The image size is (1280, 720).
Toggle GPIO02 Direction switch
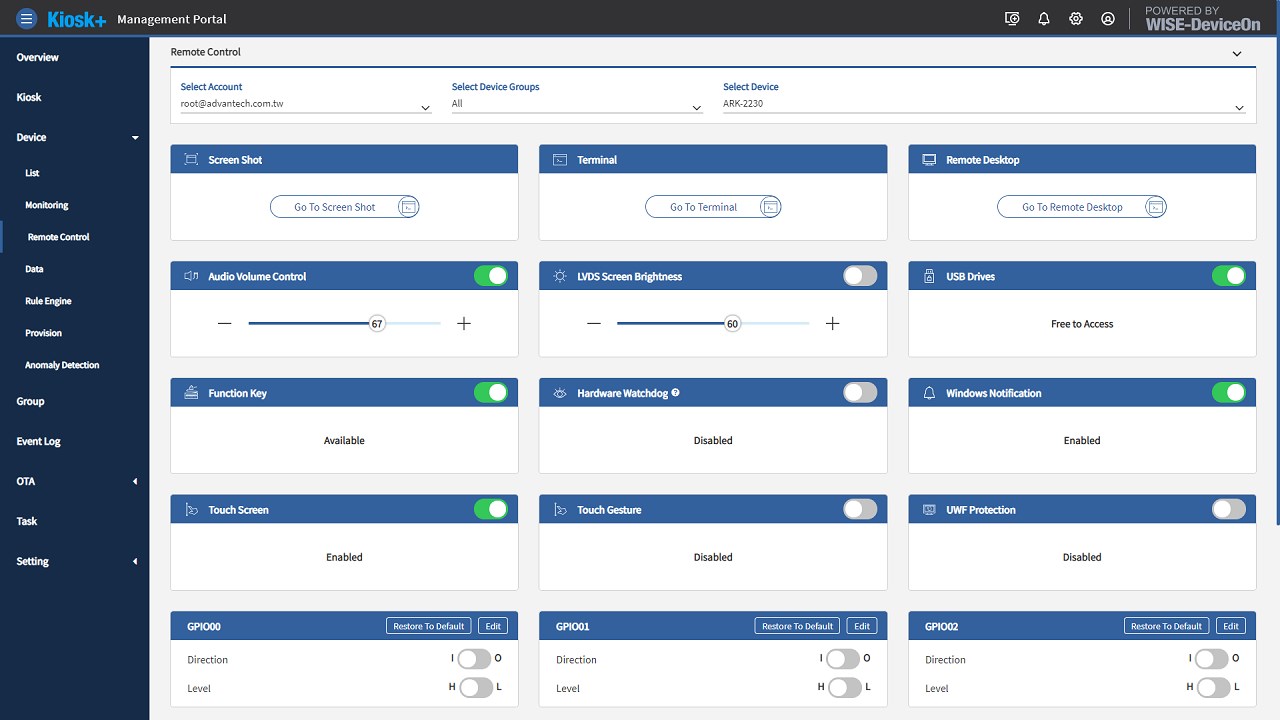point(1212,659)
